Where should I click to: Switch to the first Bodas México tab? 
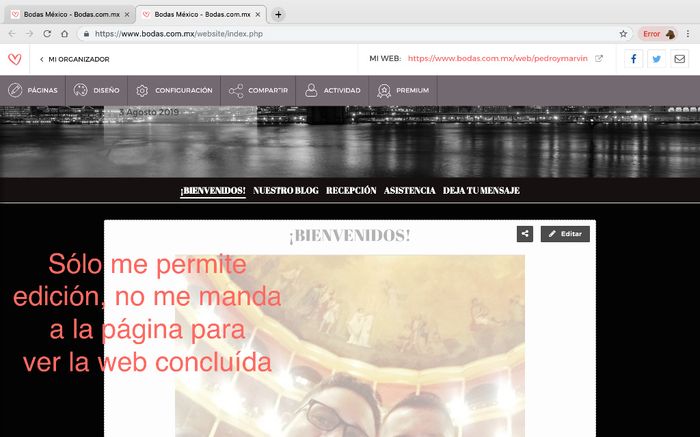click(69, 14)
